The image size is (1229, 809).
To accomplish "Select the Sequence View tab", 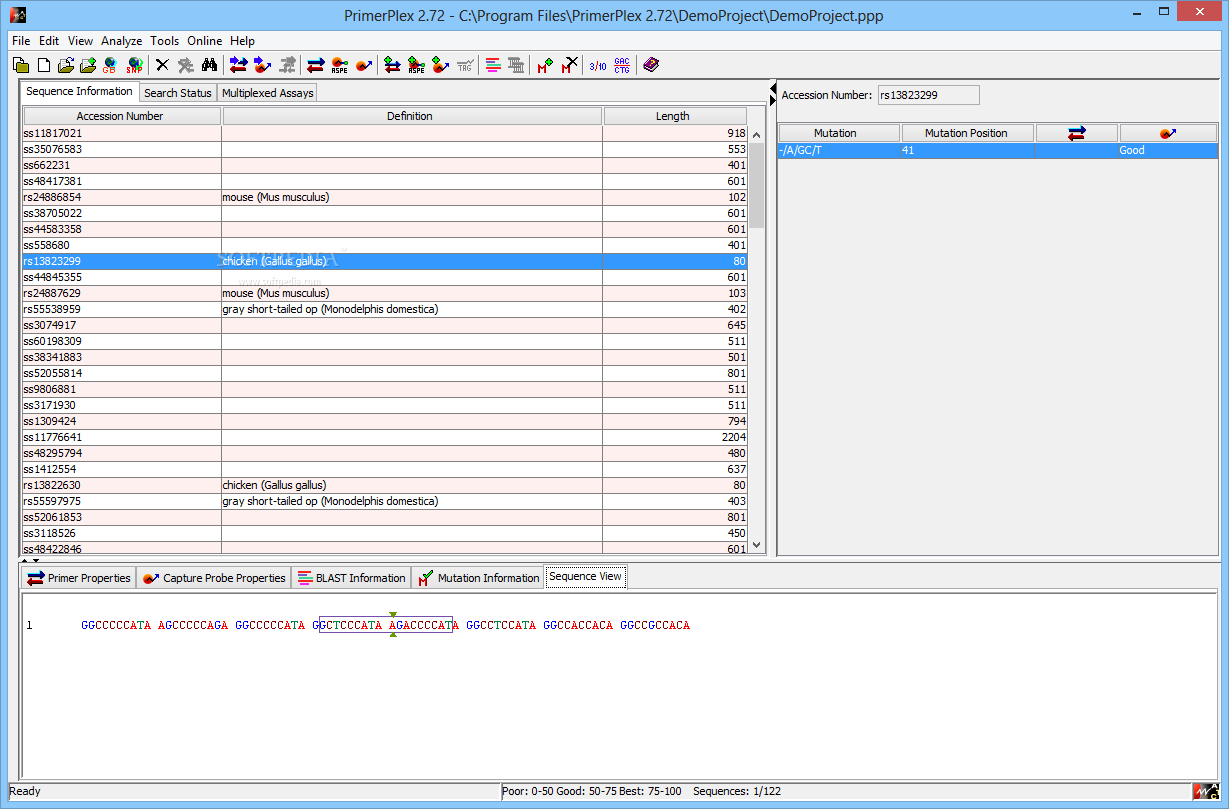I will click(585, 577).
